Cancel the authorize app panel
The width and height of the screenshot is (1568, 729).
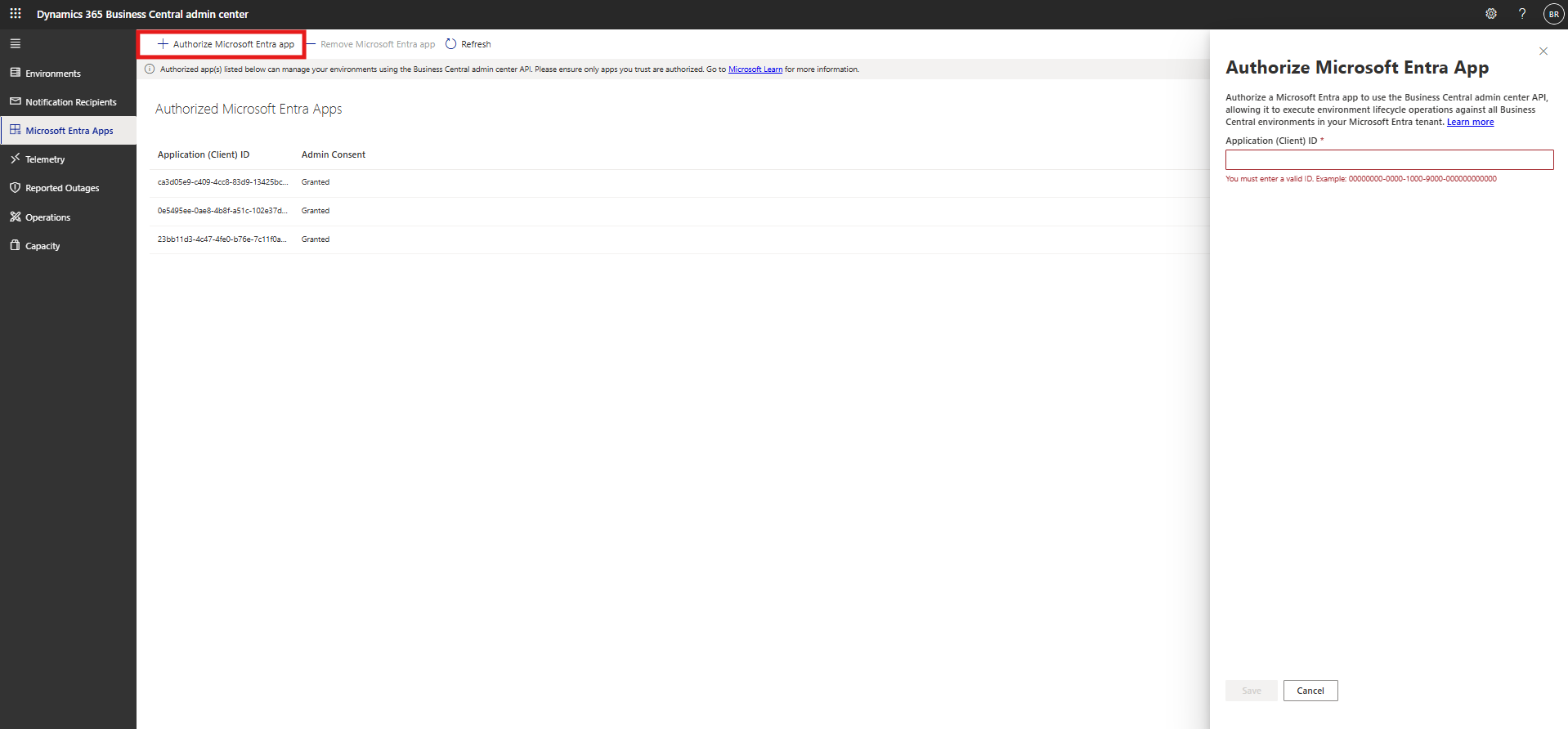click(1310, 691)
